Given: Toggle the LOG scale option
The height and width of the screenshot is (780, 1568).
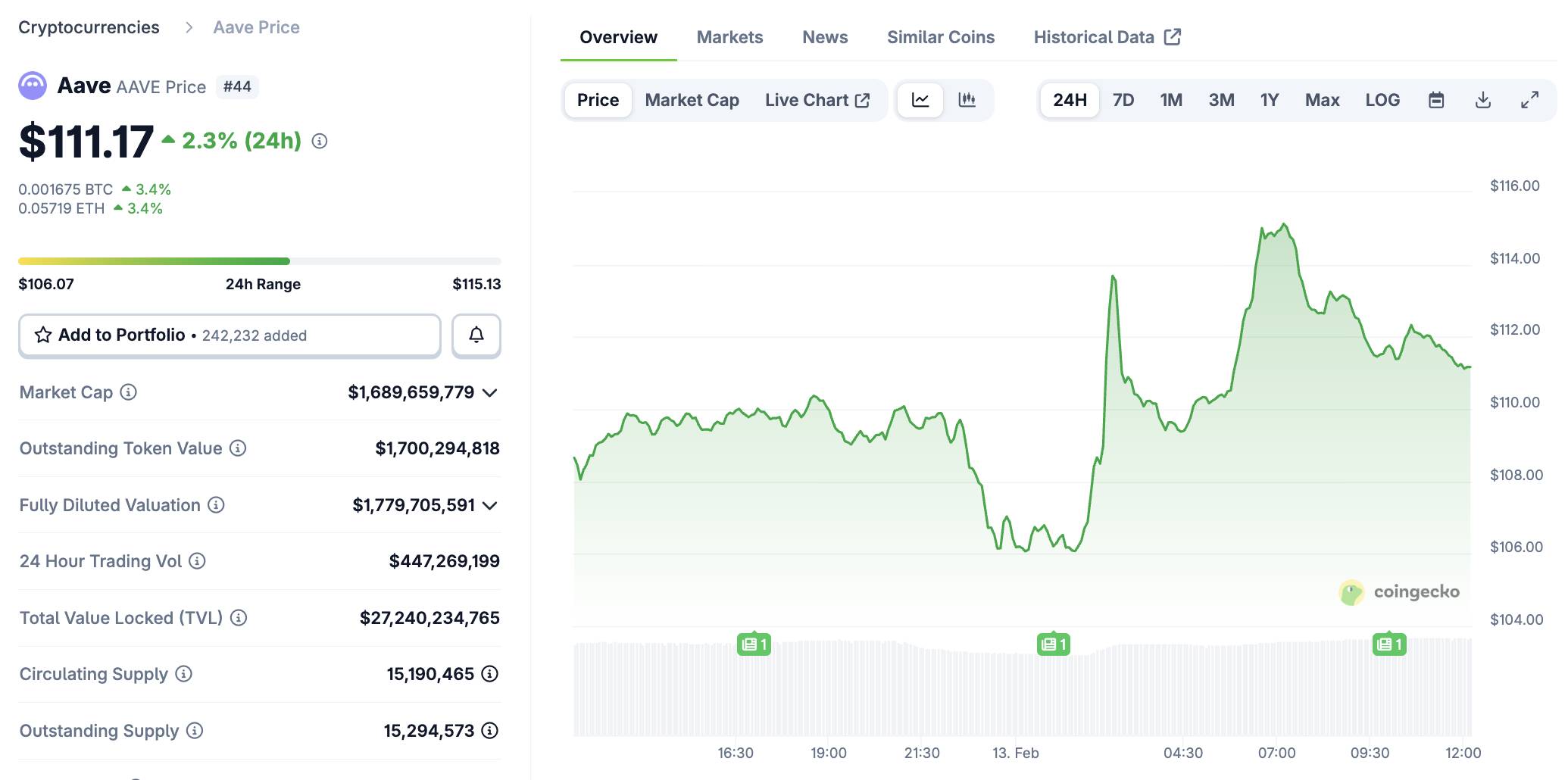Looking at the screenshot, I should tap(1382, 100).
